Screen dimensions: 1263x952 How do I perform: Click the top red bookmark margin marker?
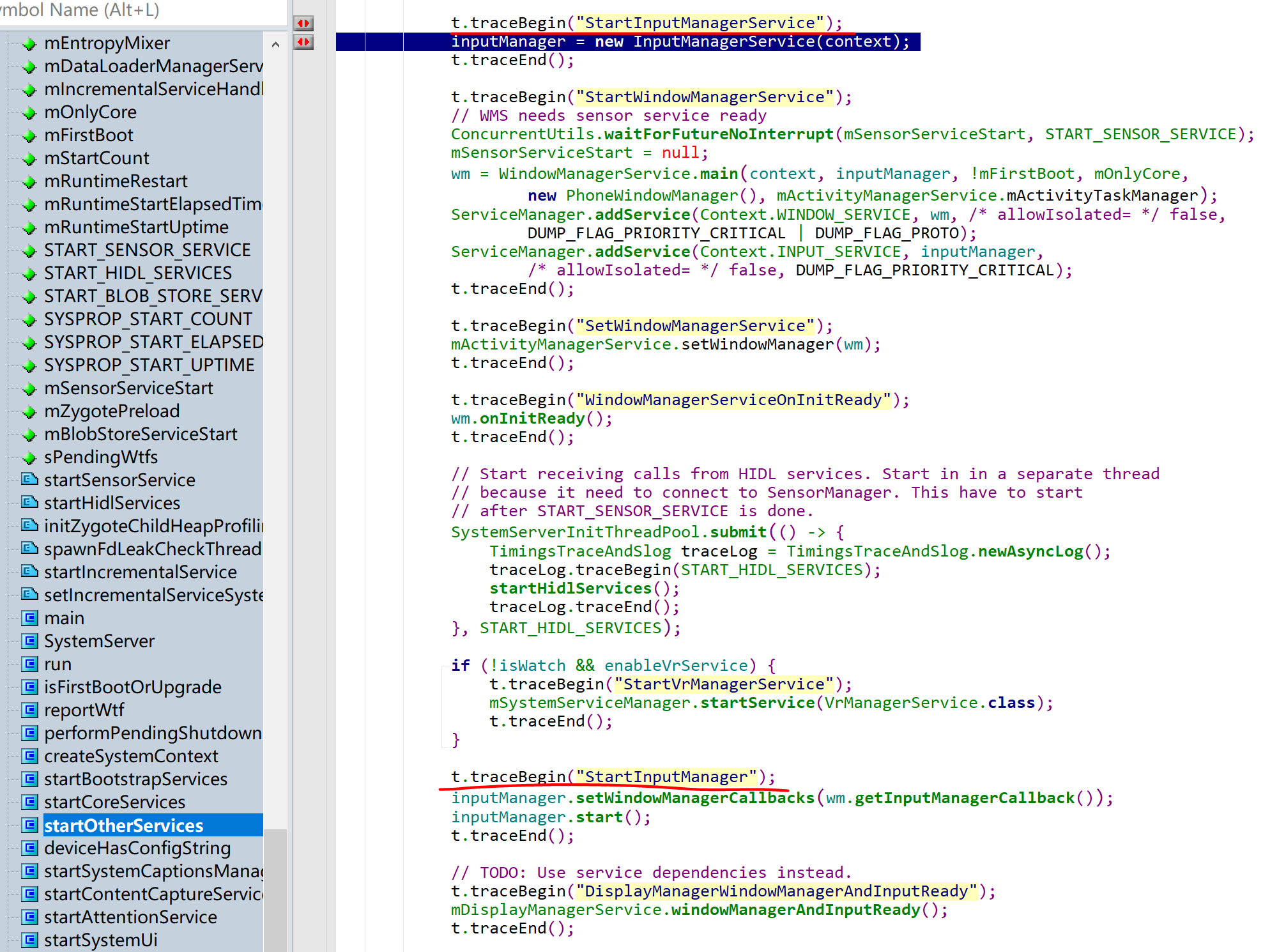click(x=303, y=24)
